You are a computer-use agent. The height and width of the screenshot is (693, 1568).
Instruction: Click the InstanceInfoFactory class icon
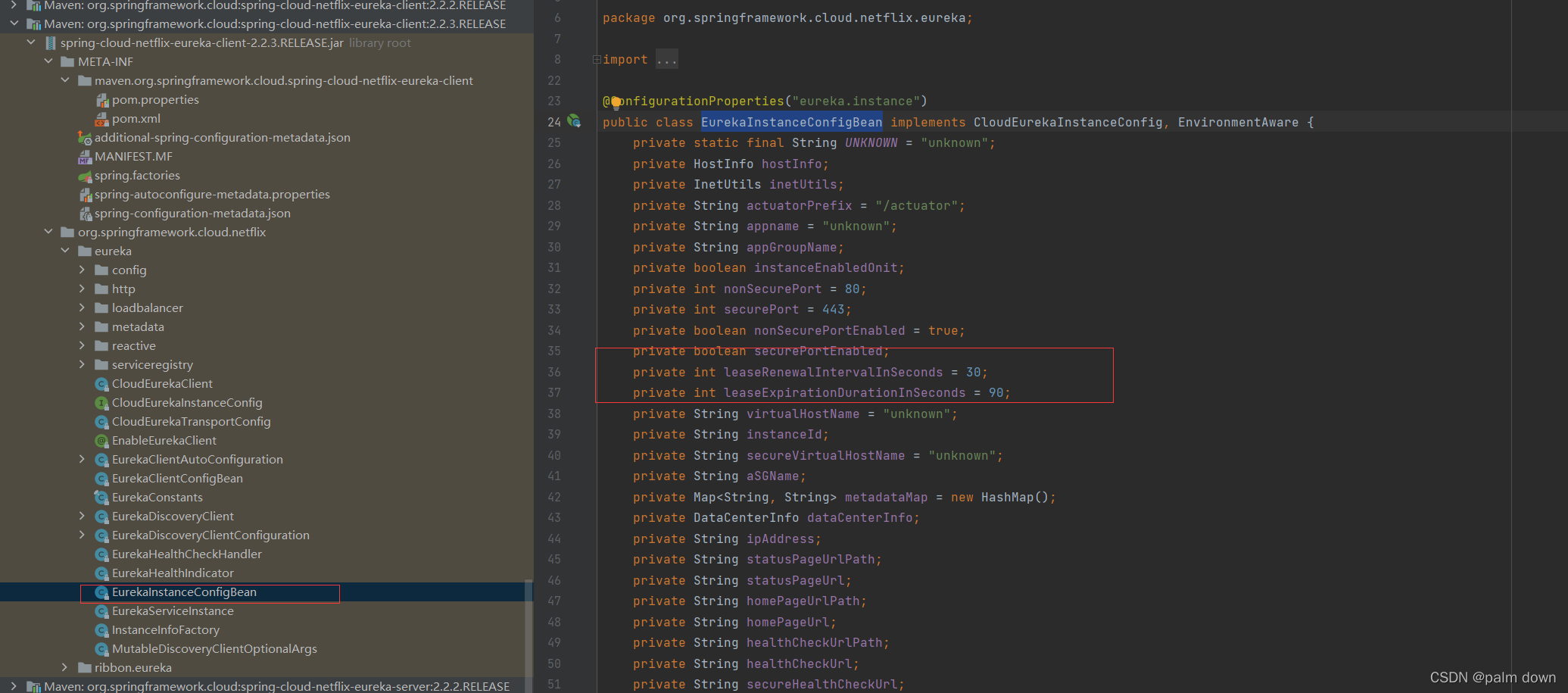pos(101,630)
